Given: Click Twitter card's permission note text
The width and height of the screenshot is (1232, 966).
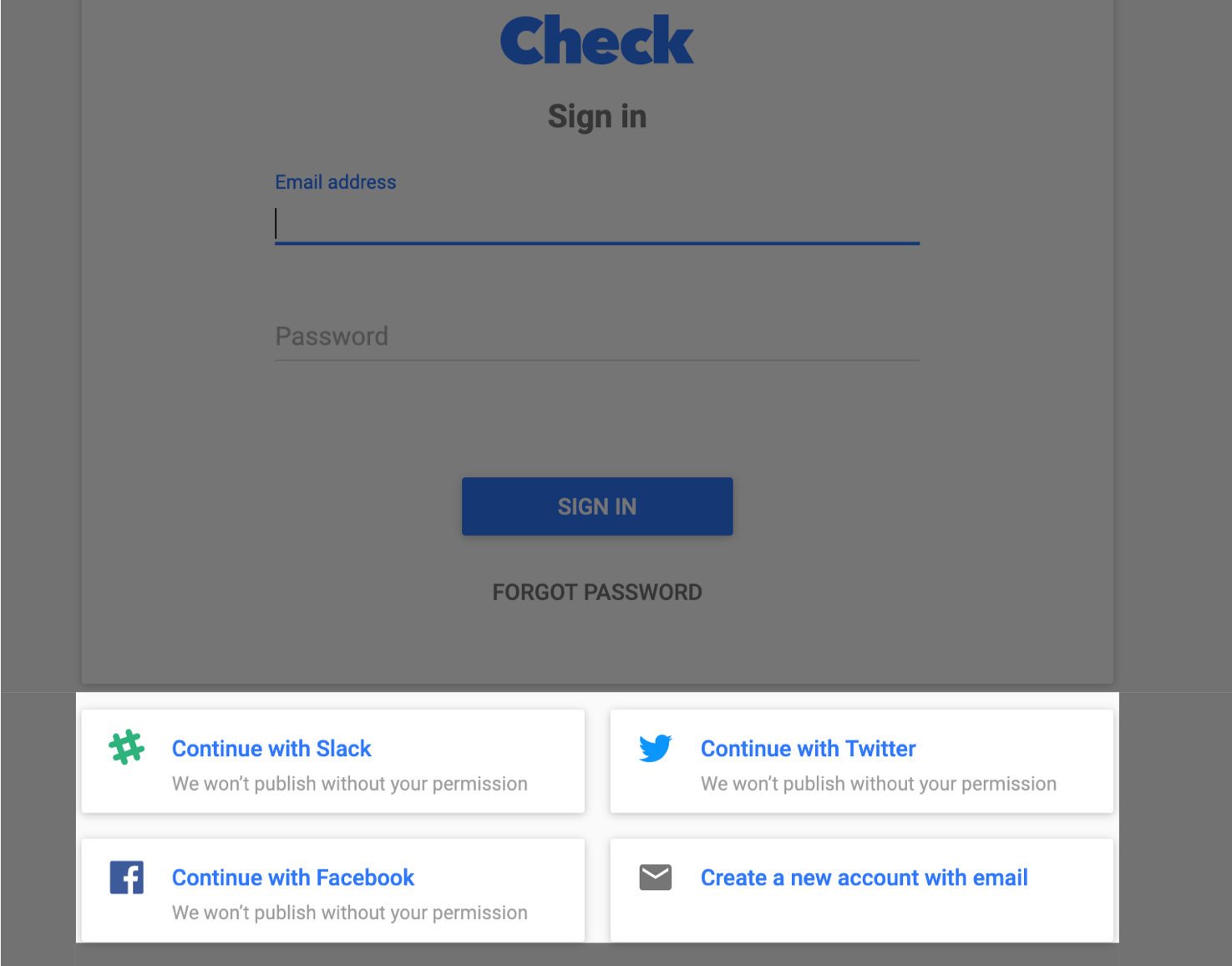Looking at the screenshot, I should tap(879, 784).
